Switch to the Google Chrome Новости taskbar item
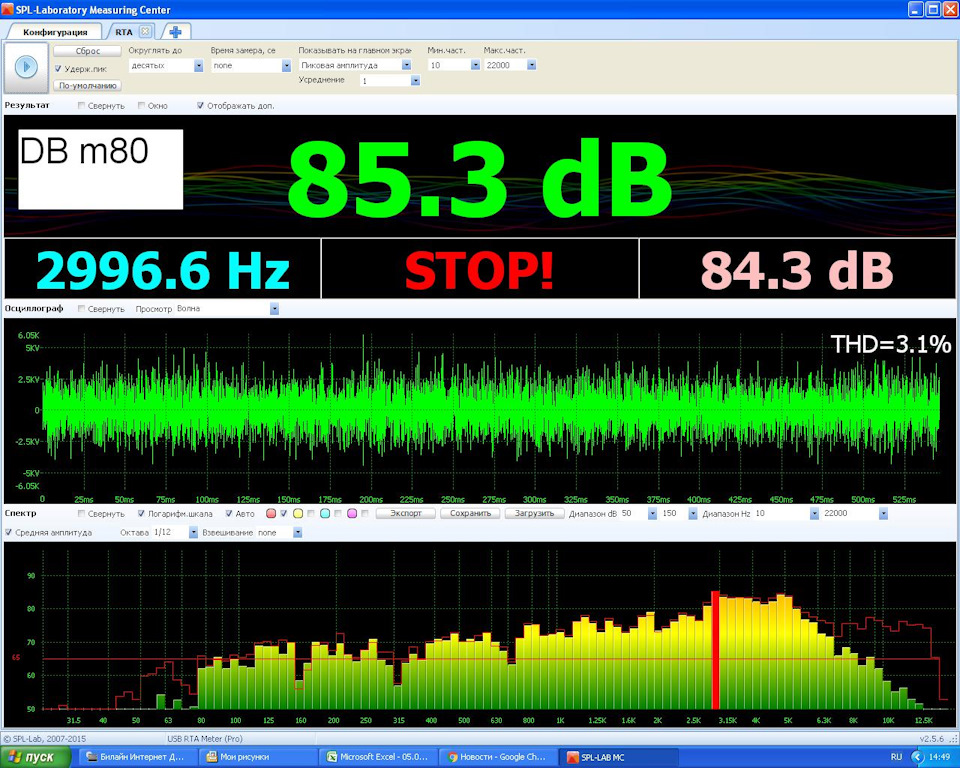This screenshot has height=768, width=960. [x=498, y=758]
